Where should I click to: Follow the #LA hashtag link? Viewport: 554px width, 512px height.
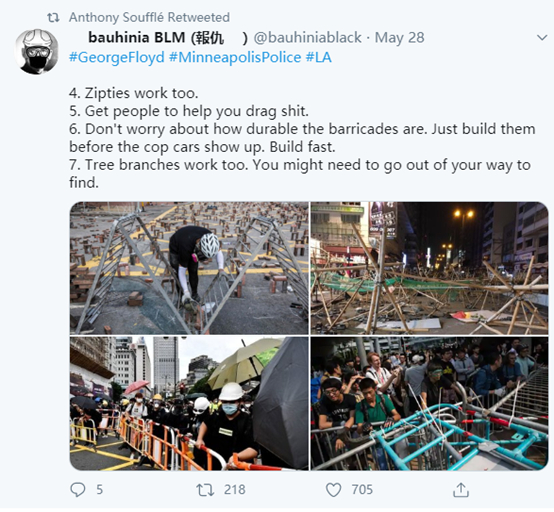point(318,57)
